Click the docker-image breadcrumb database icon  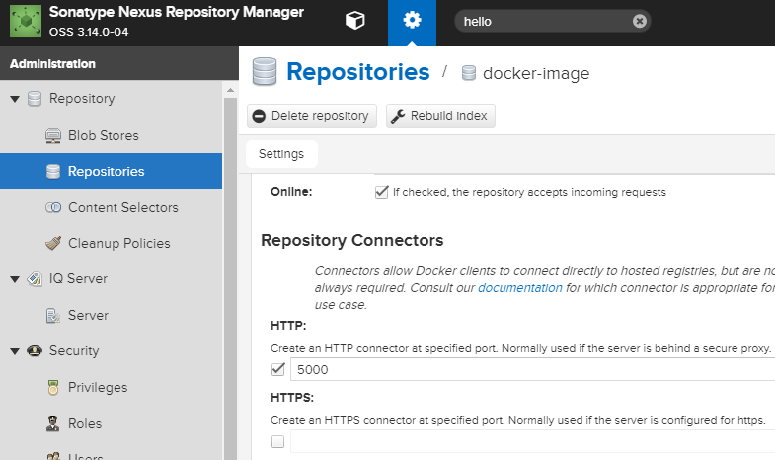(469, 73)
